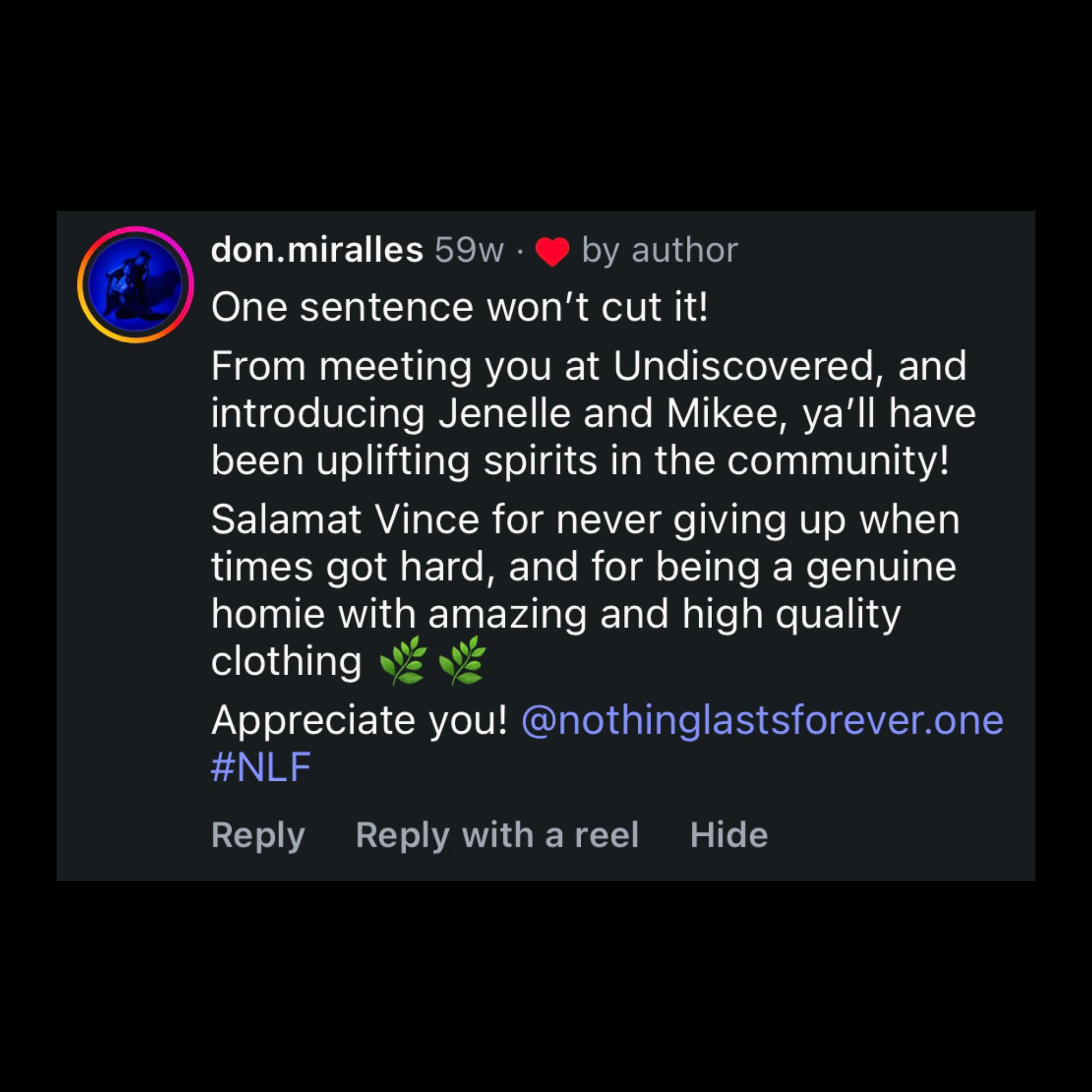Choose Reply with a reel

pyautogui.click(x=497, y=836)
